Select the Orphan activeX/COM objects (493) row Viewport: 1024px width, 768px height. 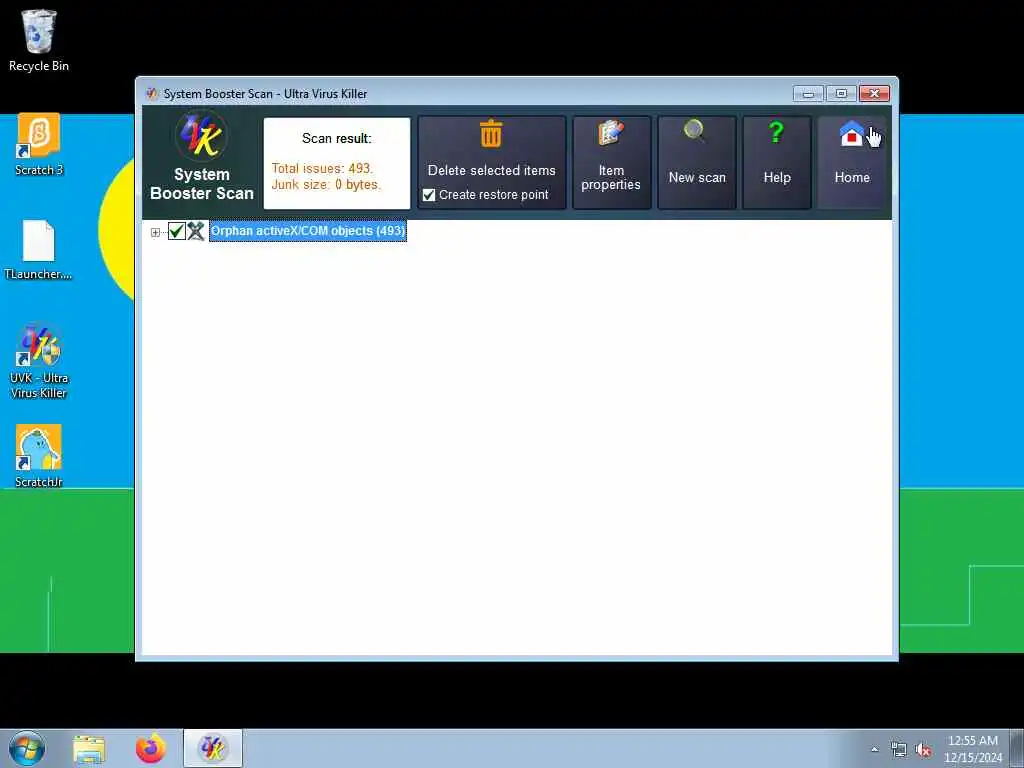pyautogui.click(x=308, y=231)
